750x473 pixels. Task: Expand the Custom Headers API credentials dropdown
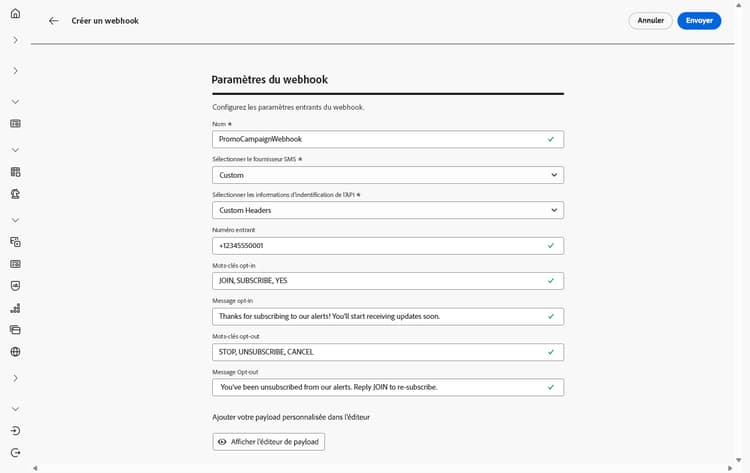[387, 210]
